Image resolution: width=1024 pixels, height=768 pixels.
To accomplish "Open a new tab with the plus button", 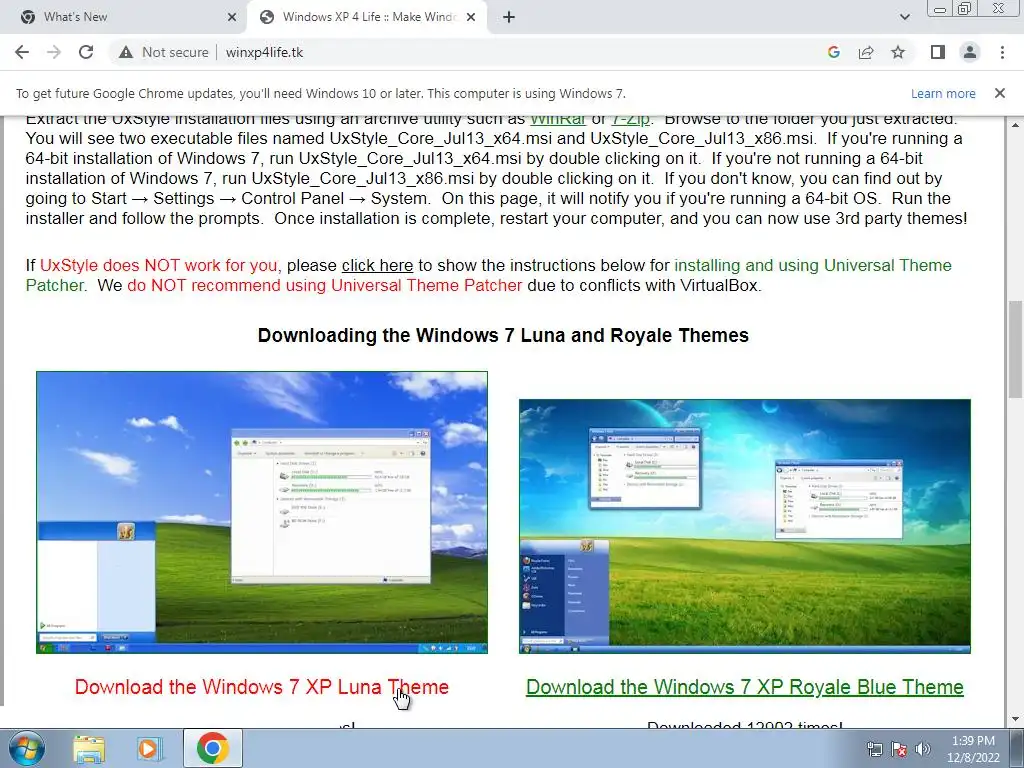I will coord(509,17).
